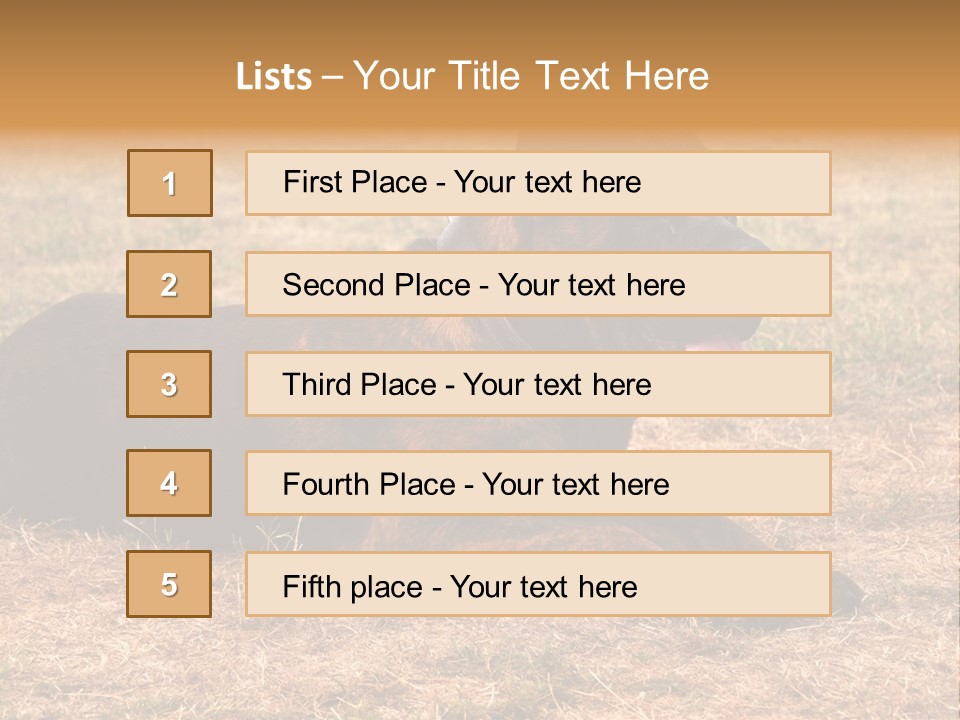Click empty right end of Fifth place box
Viewport: 960px width, 720px height.
click(760, 584)
